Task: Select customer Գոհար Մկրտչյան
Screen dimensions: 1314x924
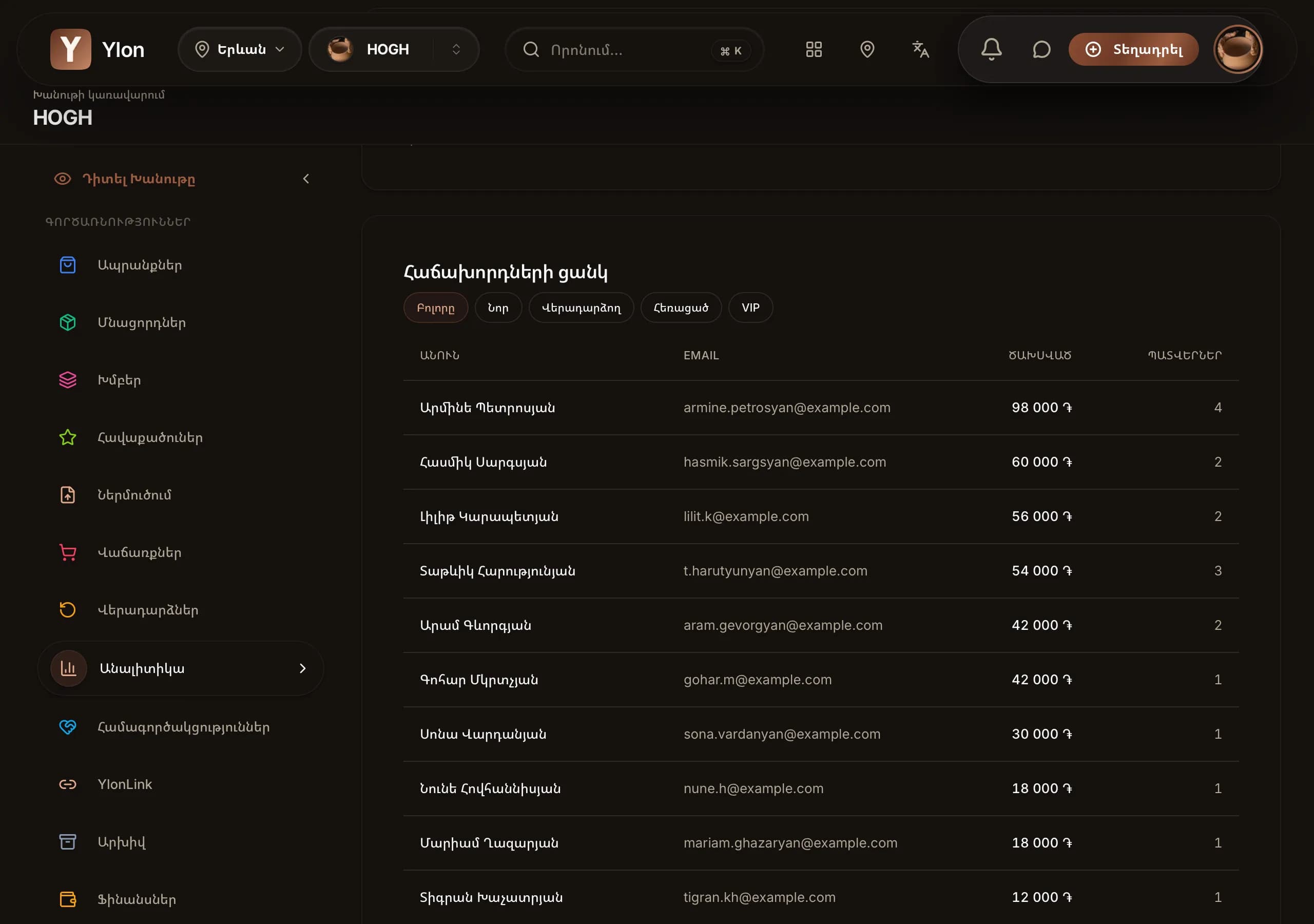Action: click(x=478, y=680)
